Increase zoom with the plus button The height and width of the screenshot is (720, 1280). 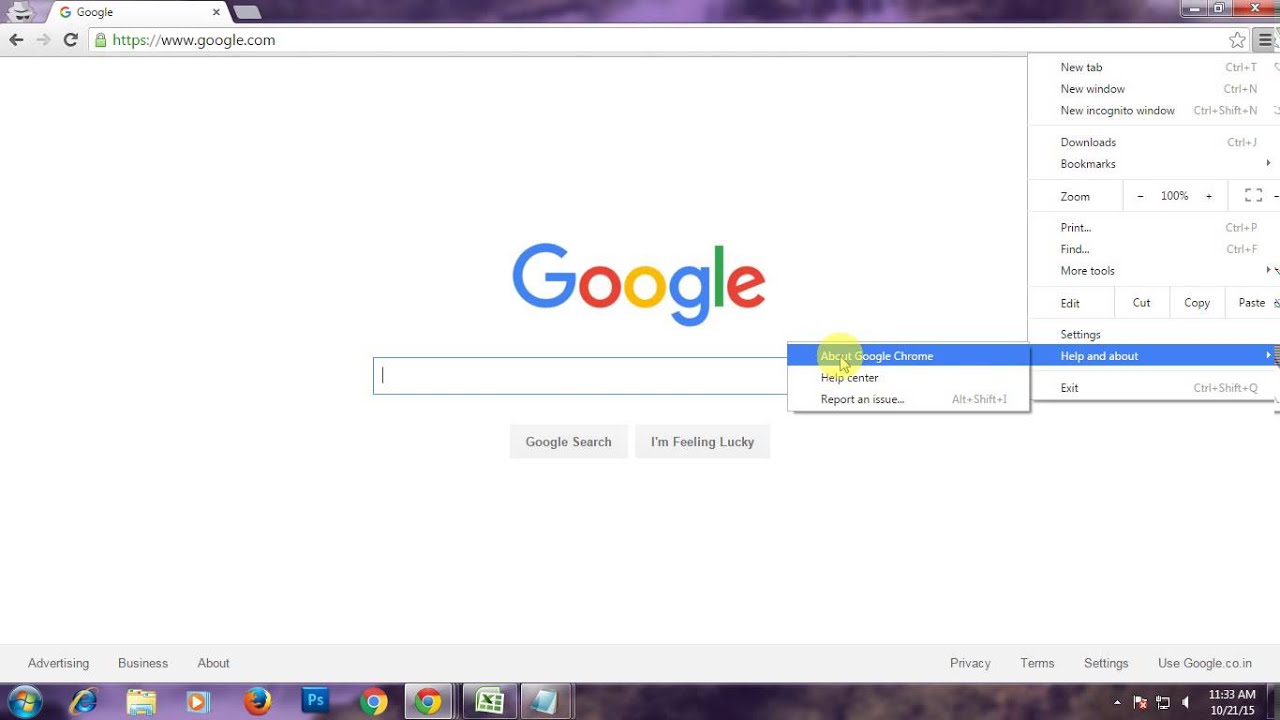(1208, 196)
